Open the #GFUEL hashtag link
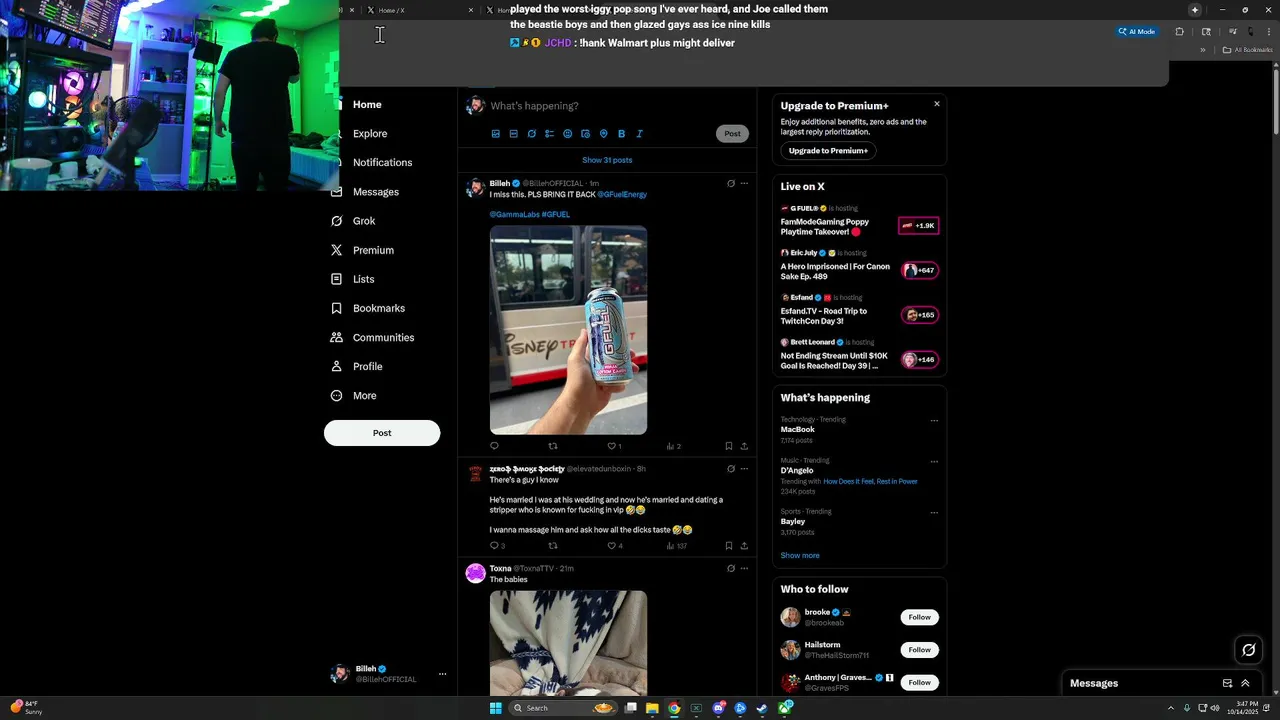Screen dimensions: 1280x720 point(556,215)
